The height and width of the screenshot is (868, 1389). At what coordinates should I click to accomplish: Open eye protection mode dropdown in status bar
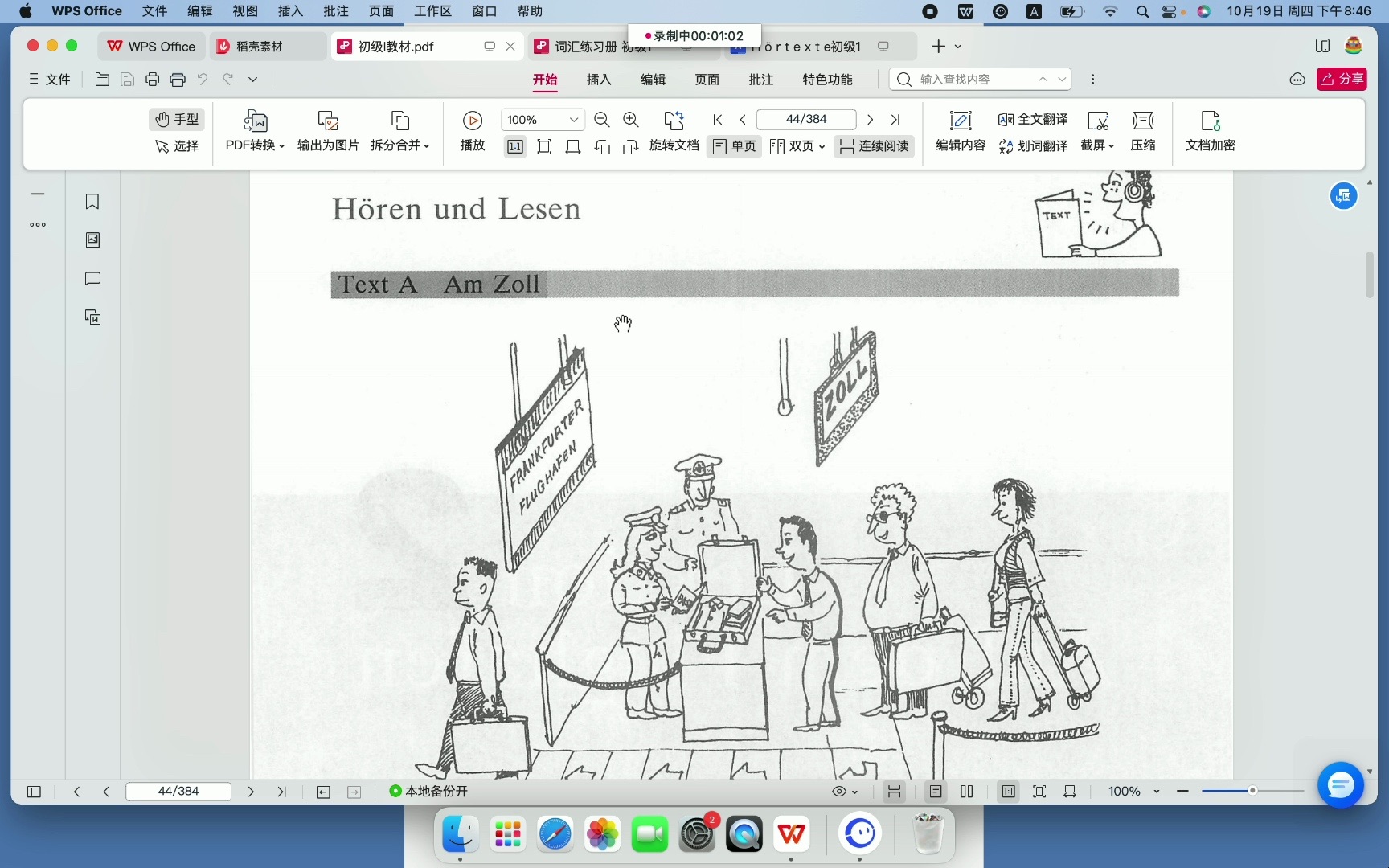[845, 792]
